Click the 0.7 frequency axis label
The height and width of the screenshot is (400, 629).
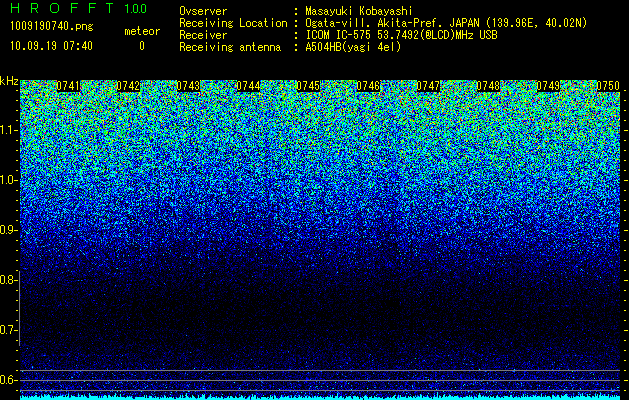click(8, 330)
